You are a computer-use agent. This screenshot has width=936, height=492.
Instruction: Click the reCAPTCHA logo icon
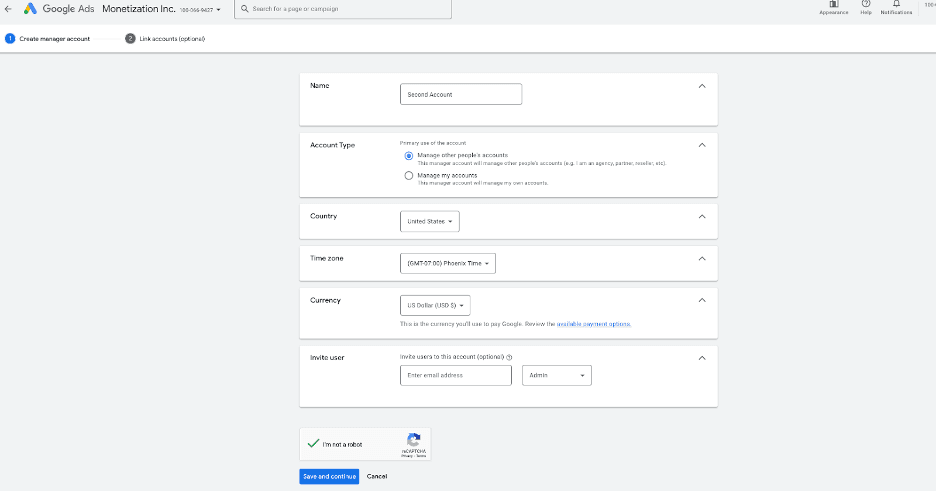pos(414,440)
